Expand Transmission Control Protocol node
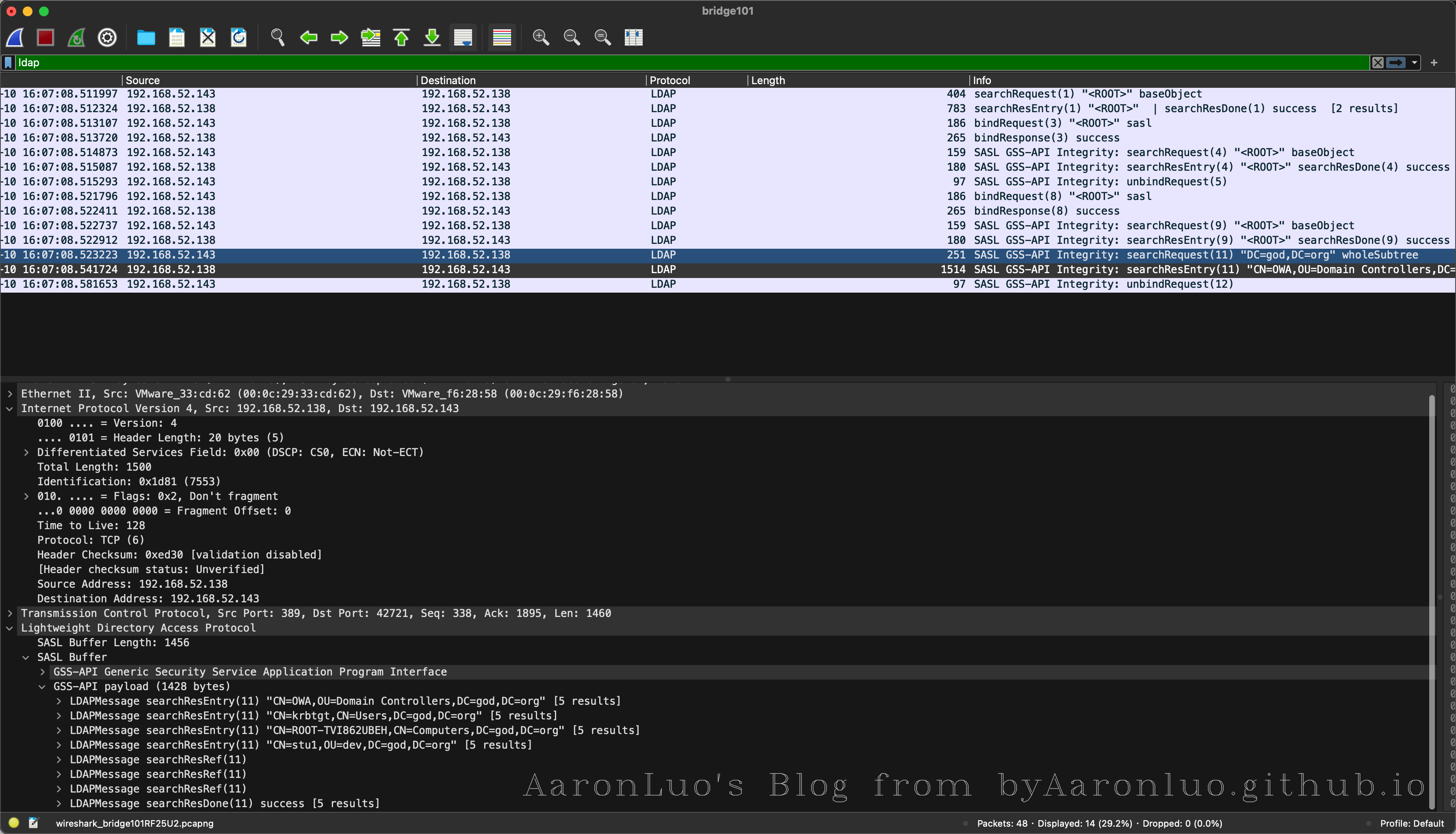Image resolution: width=1456 pixels, height=834 pixels. point(10,613)
